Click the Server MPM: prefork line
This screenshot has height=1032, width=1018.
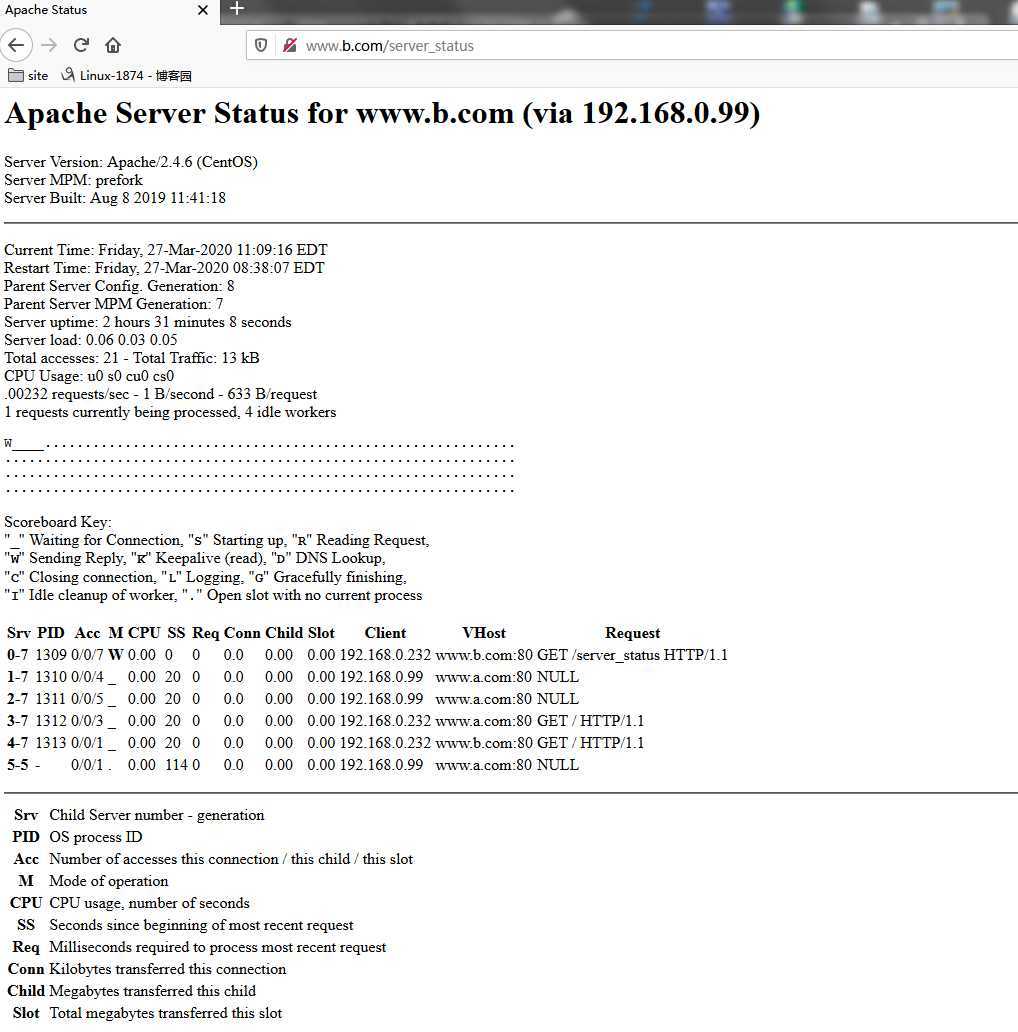click(x=73, y=180)
